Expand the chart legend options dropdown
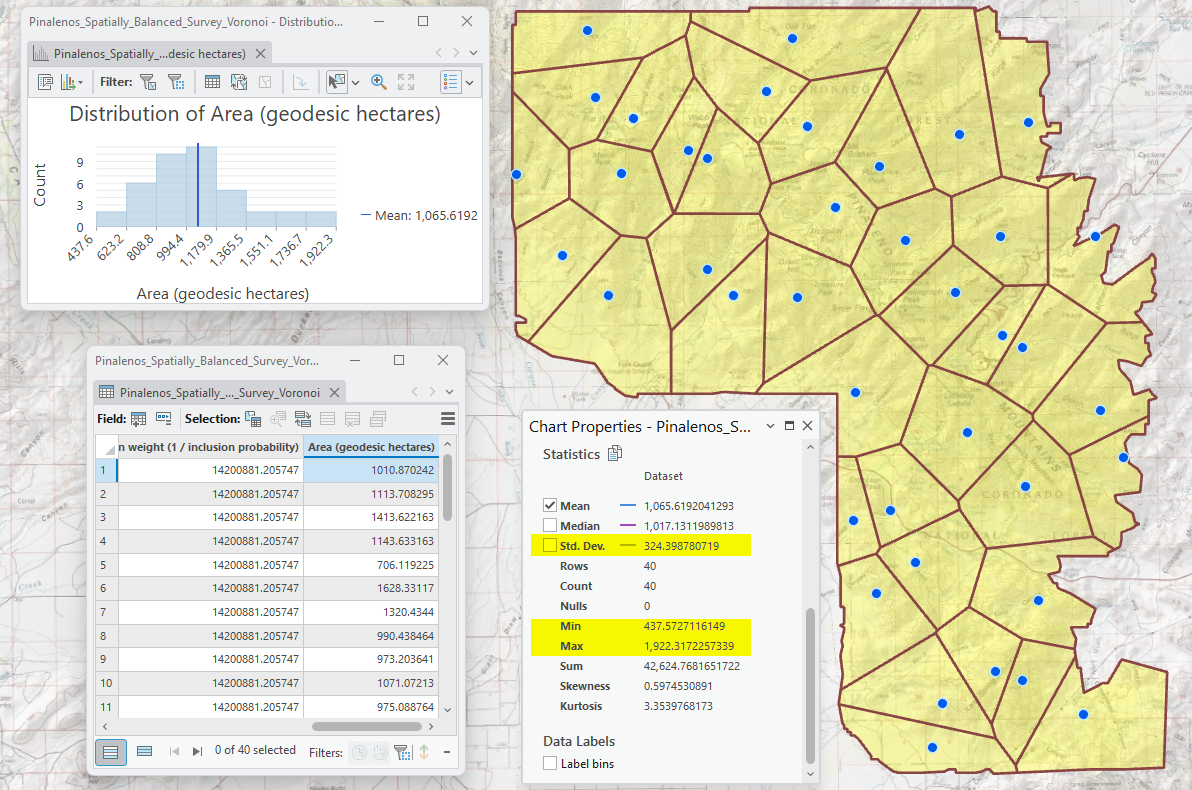The width and height of the screenshot is (1192, 790). 470,82
